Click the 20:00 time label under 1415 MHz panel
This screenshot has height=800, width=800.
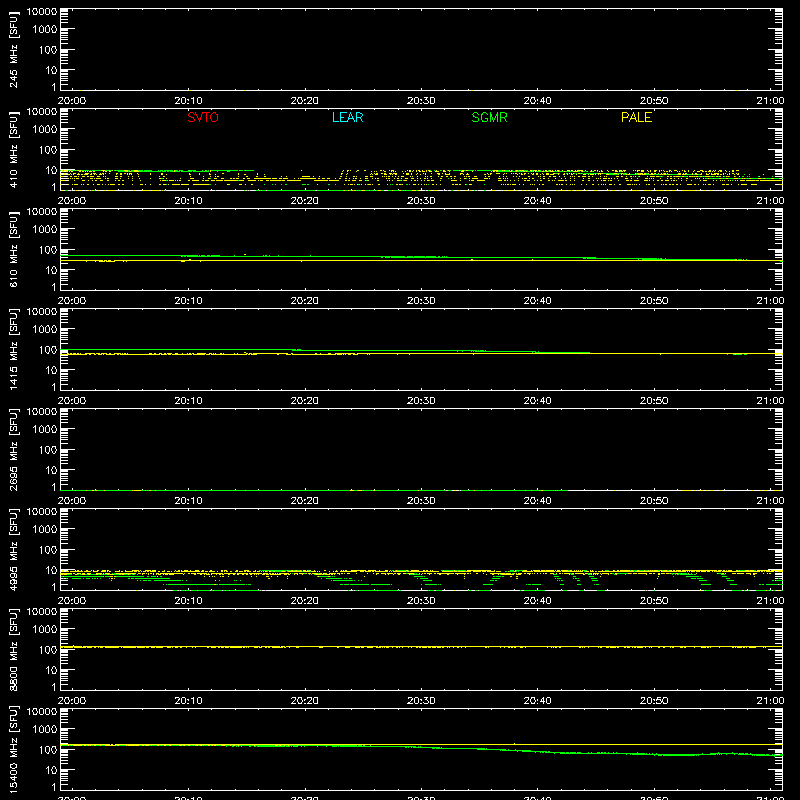(x=72, y=401)
